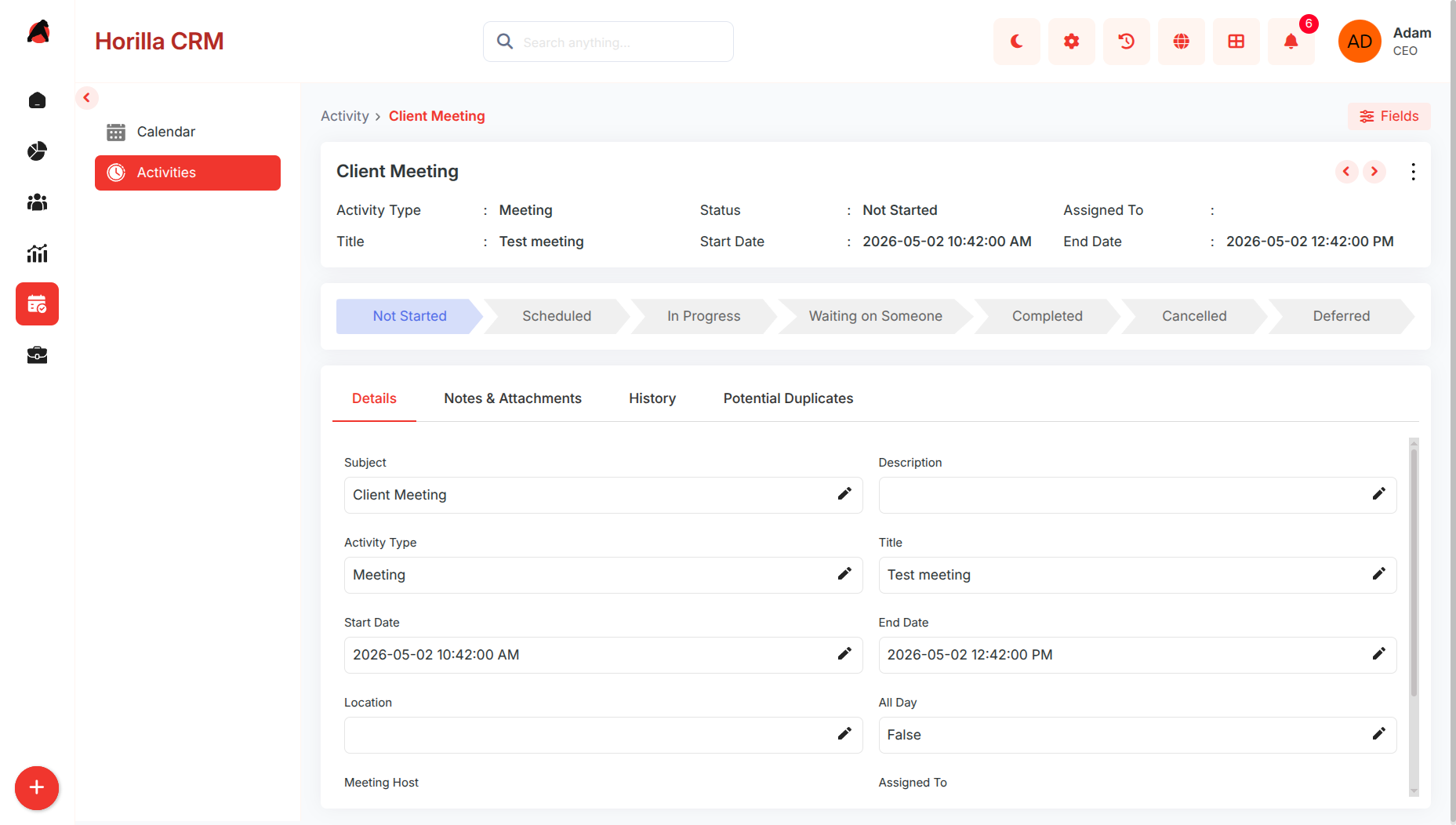1456x825 pixels.
Task: Switch to the Potential Duplicates tab
Action: point(788,398)
